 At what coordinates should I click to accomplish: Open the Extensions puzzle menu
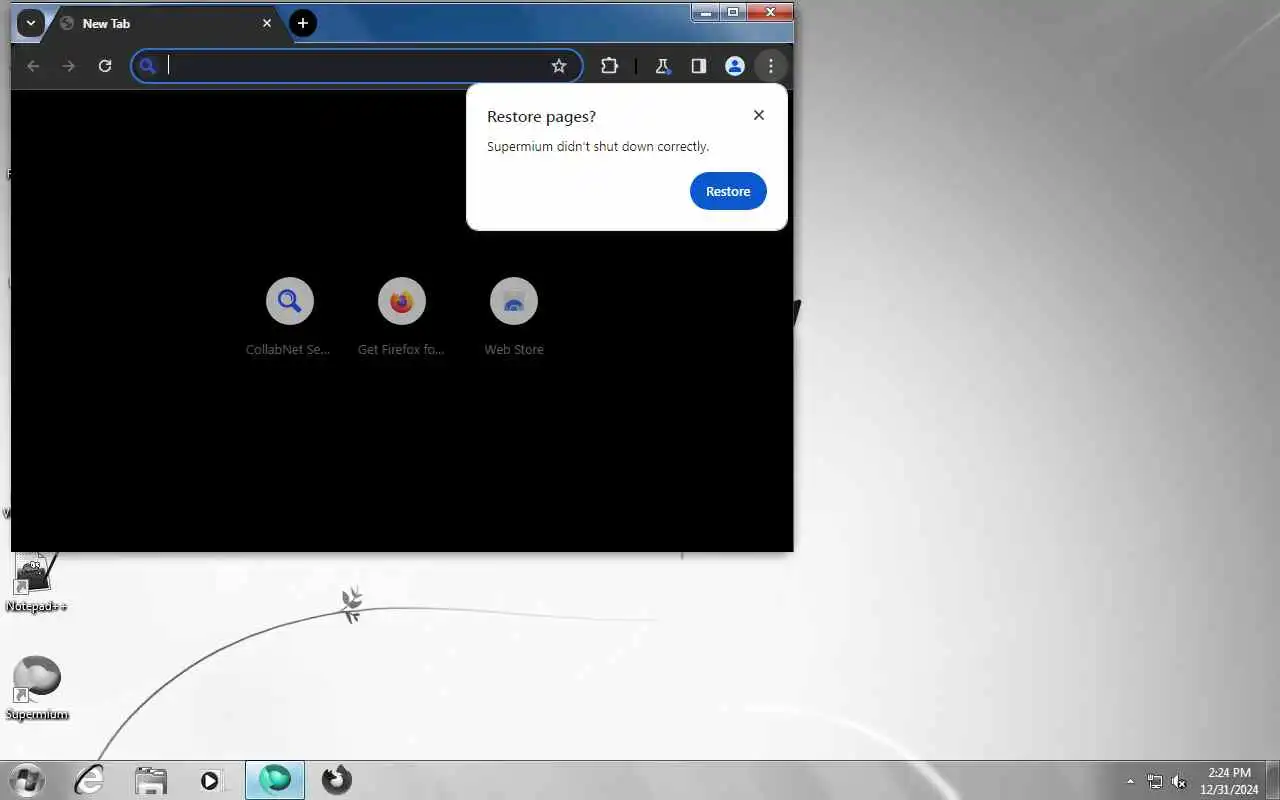pyautogui.click(x=609, y=66)
